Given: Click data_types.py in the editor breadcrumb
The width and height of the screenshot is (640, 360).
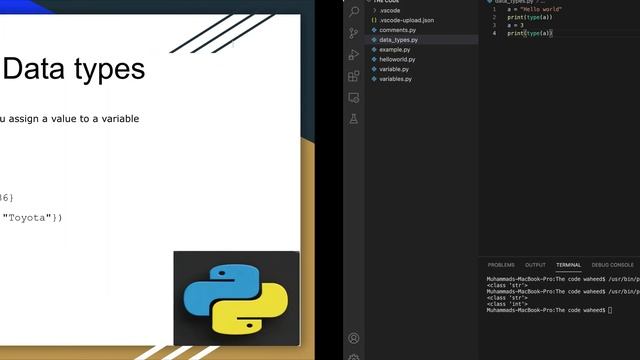Looking at the screenshot, I should click(x=514, y=2).
